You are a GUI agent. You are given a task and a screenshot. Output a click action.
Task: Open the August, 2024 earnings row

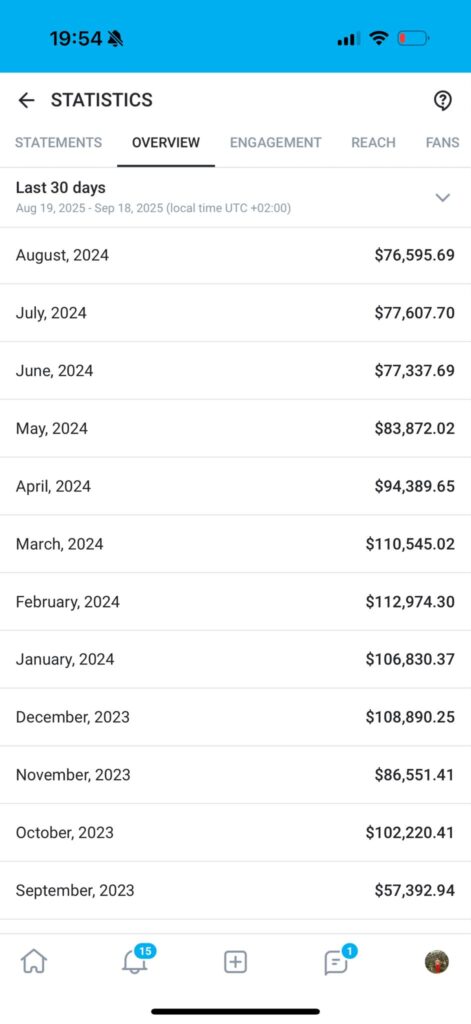(x=235, y=255)
